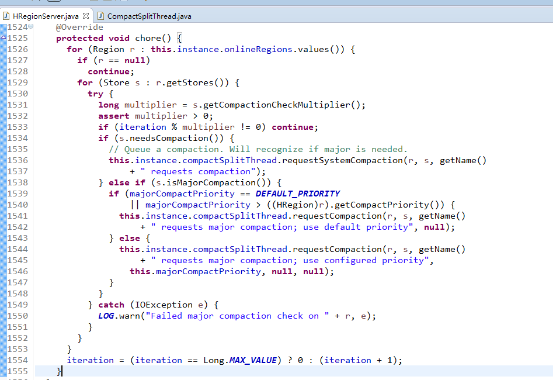Click line number 1531 in the gutter
553x380 pixels.
point(18,105)
